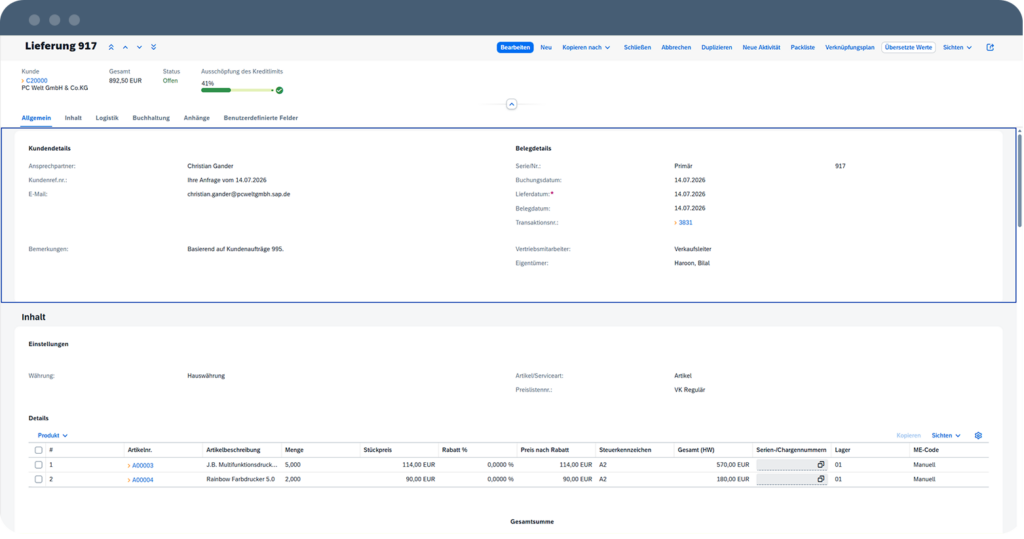
Task: Click the Neue Aktivität button
Action: 761,47
